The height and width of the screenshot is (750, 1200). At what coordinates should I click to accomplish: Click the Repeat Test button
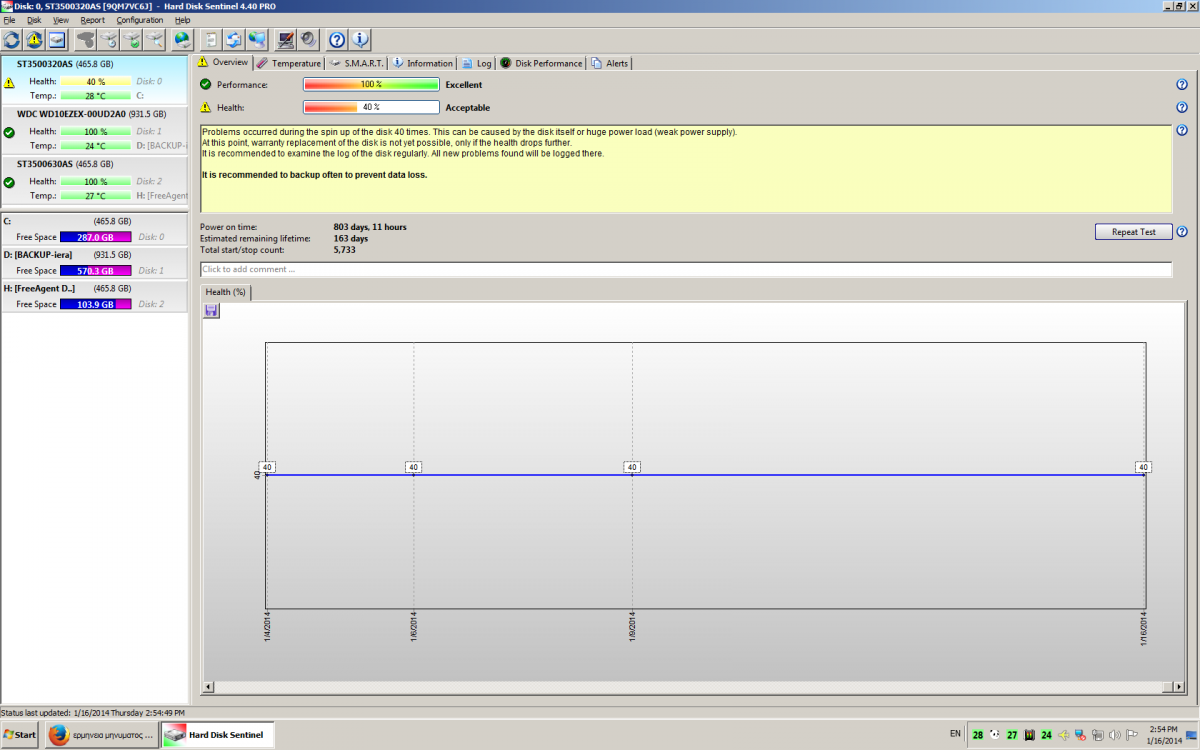[x=1133, y=232]
